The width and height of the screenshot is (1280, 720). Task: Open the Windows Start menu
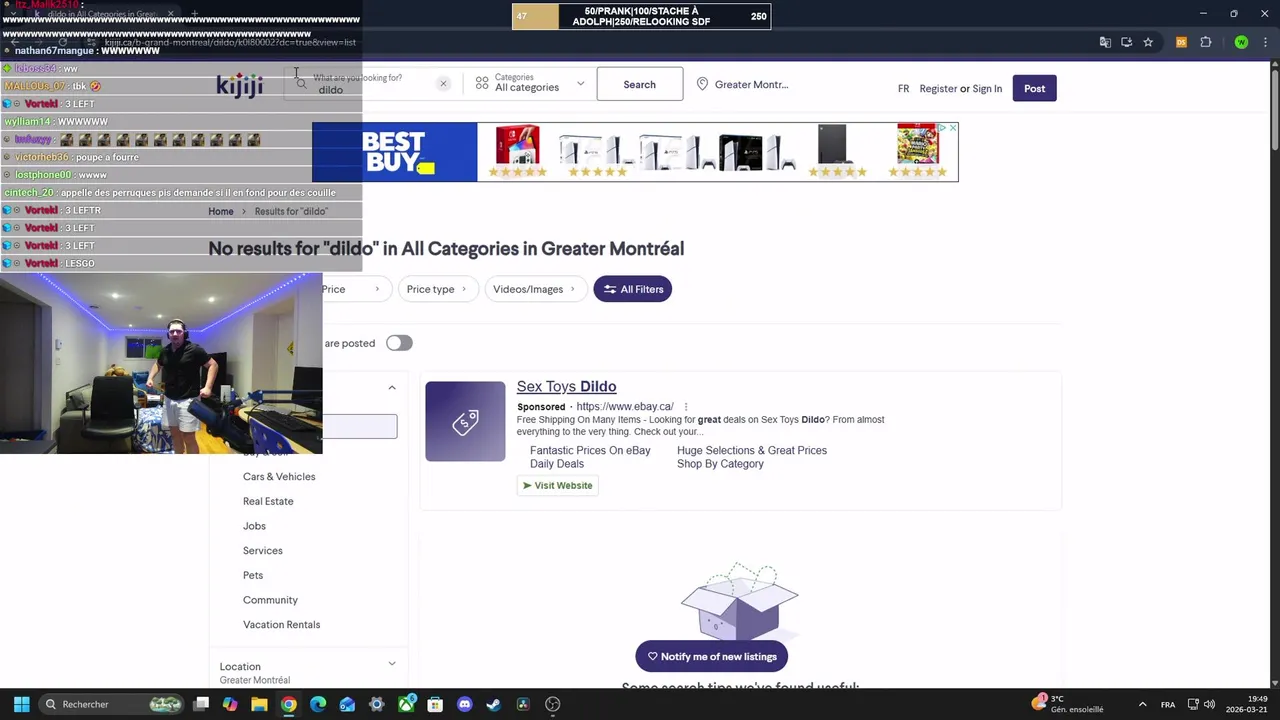point(21,704)
